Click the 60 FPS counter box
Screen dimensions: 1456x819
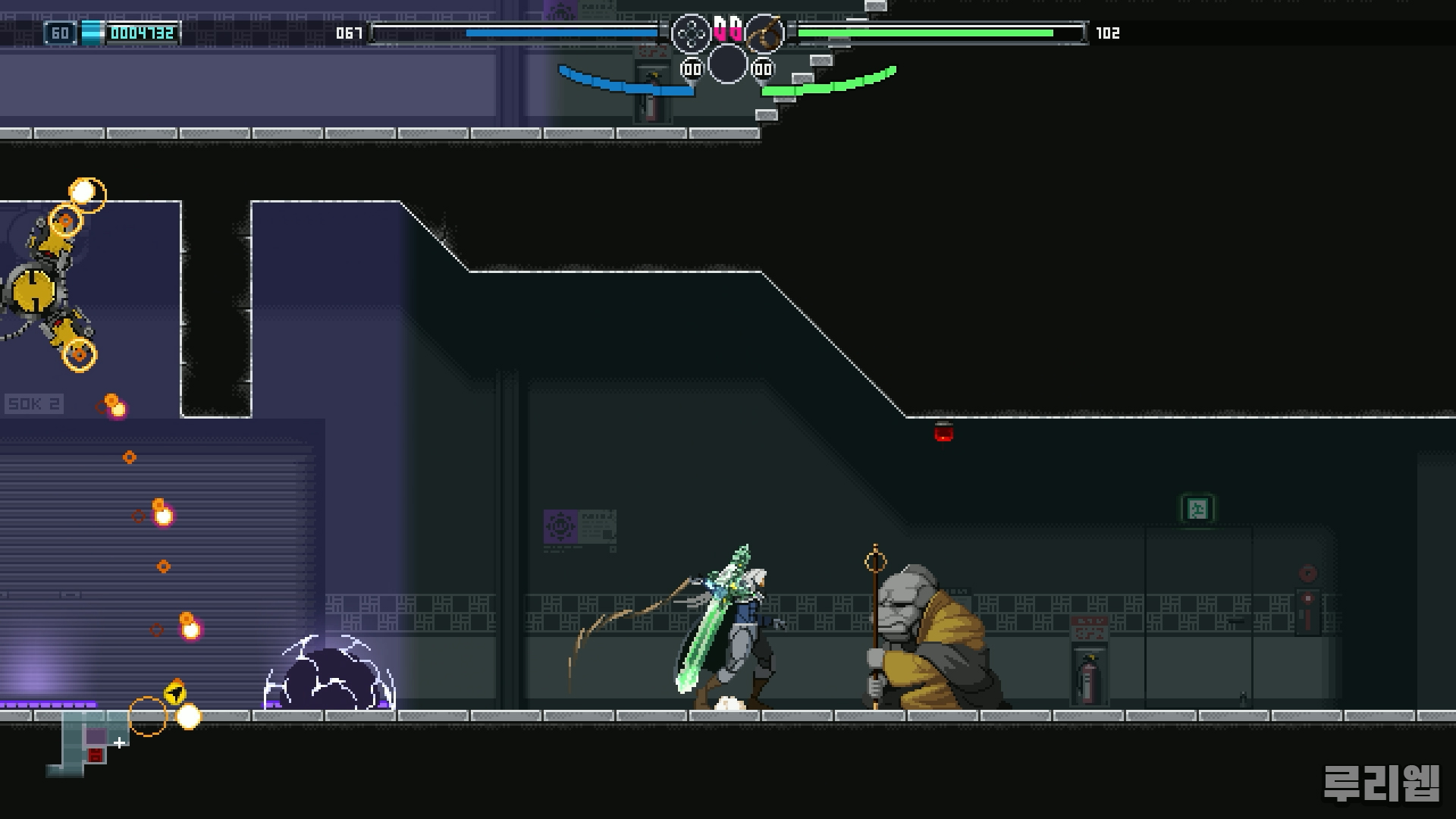coord(60,33)
